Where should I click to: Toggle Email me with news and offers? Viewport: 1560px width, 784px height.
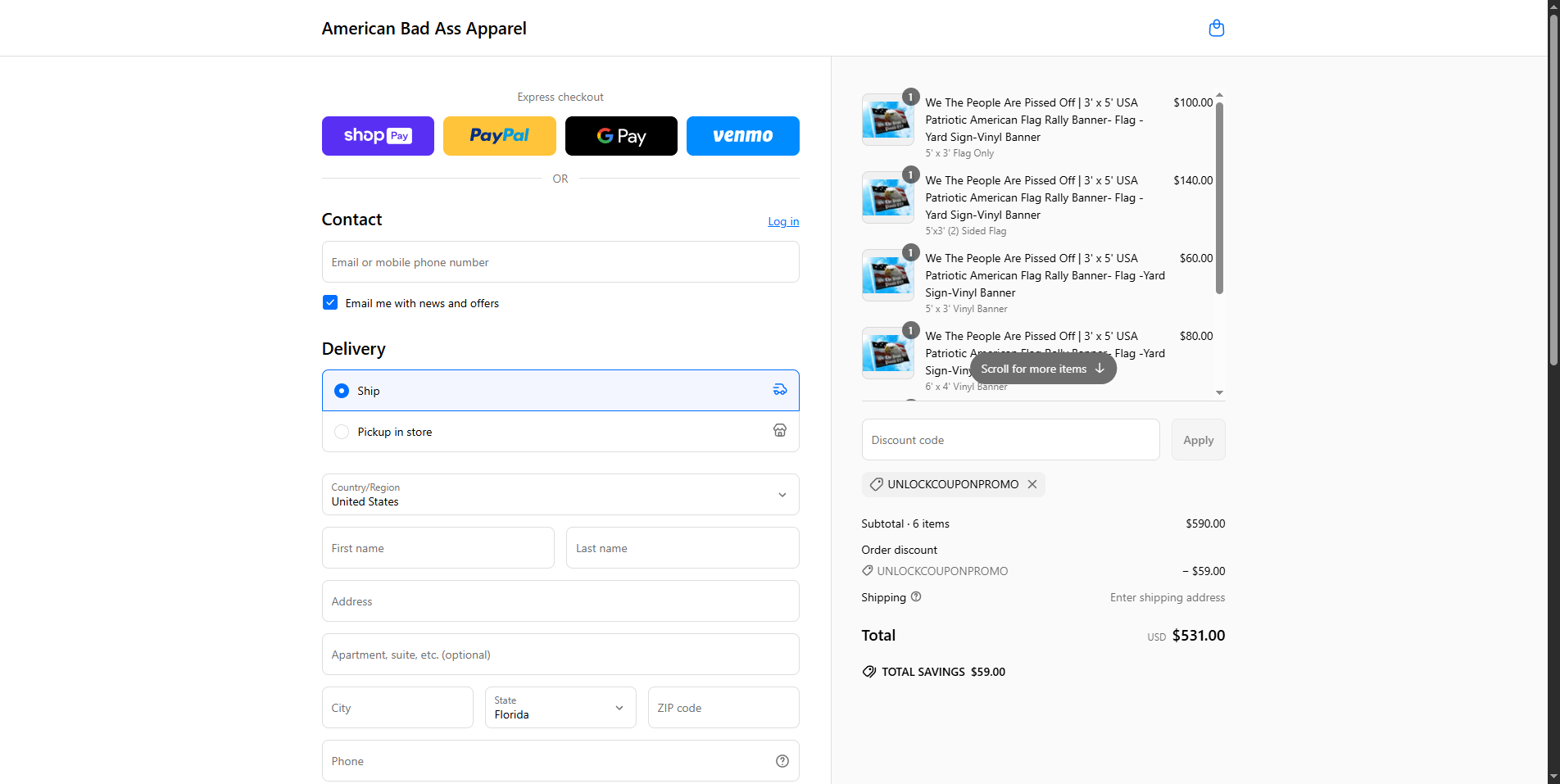[330, 302]
